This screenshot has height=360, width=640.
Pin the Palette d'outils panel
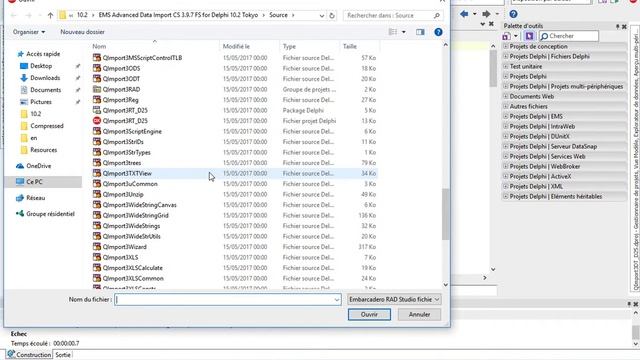coord(618,26)
